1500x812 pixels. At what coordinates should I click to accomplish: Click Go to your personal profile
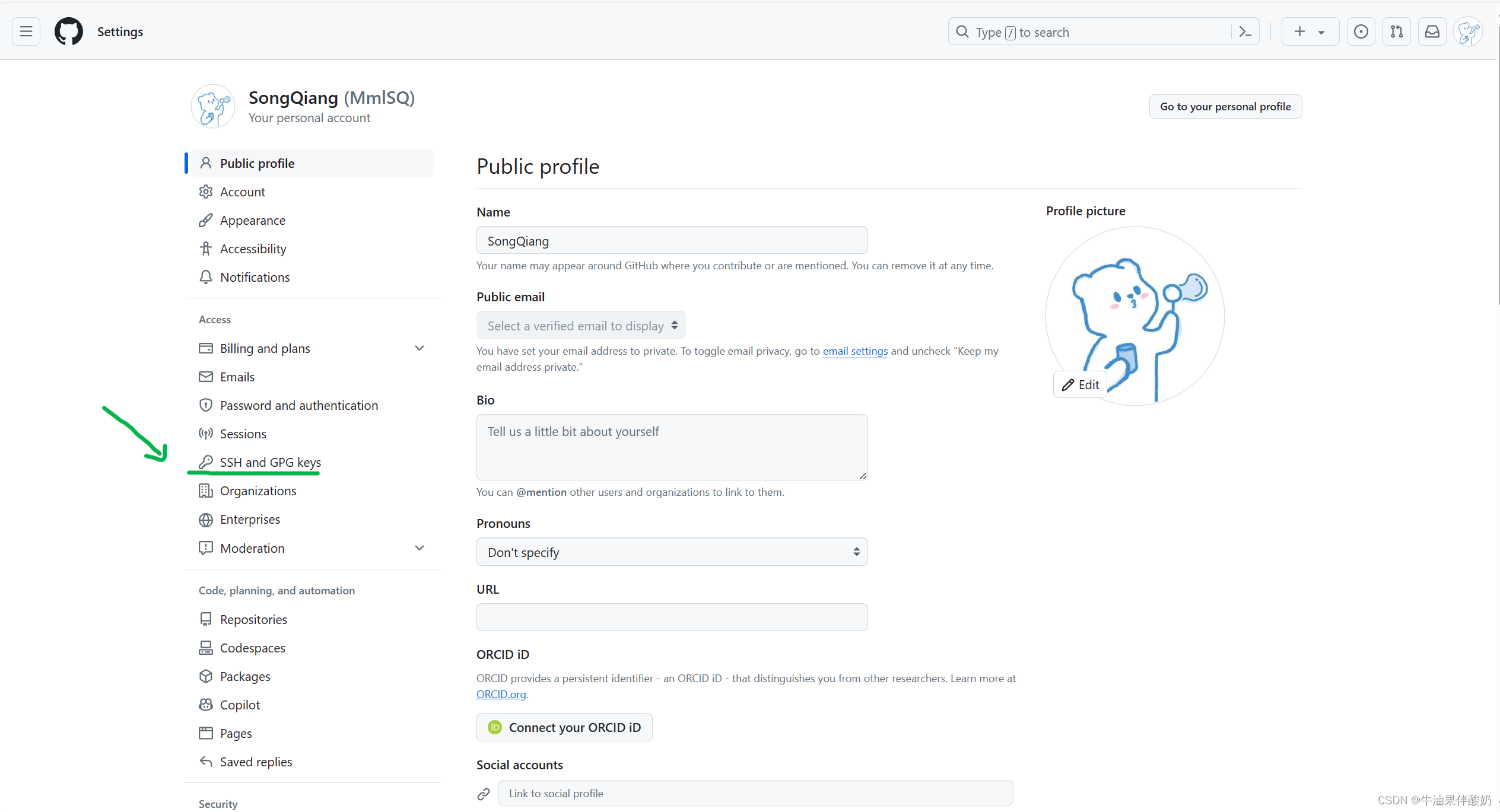1225,107
